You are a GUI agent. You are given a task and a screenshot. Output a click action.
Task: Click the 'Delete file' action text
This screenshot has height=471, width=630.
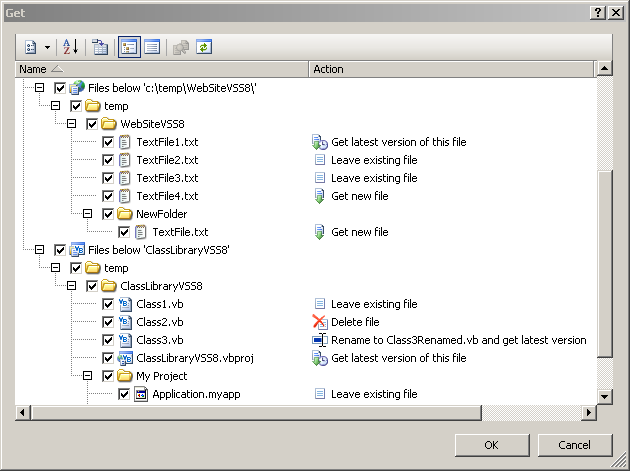(x=355, y=322)
